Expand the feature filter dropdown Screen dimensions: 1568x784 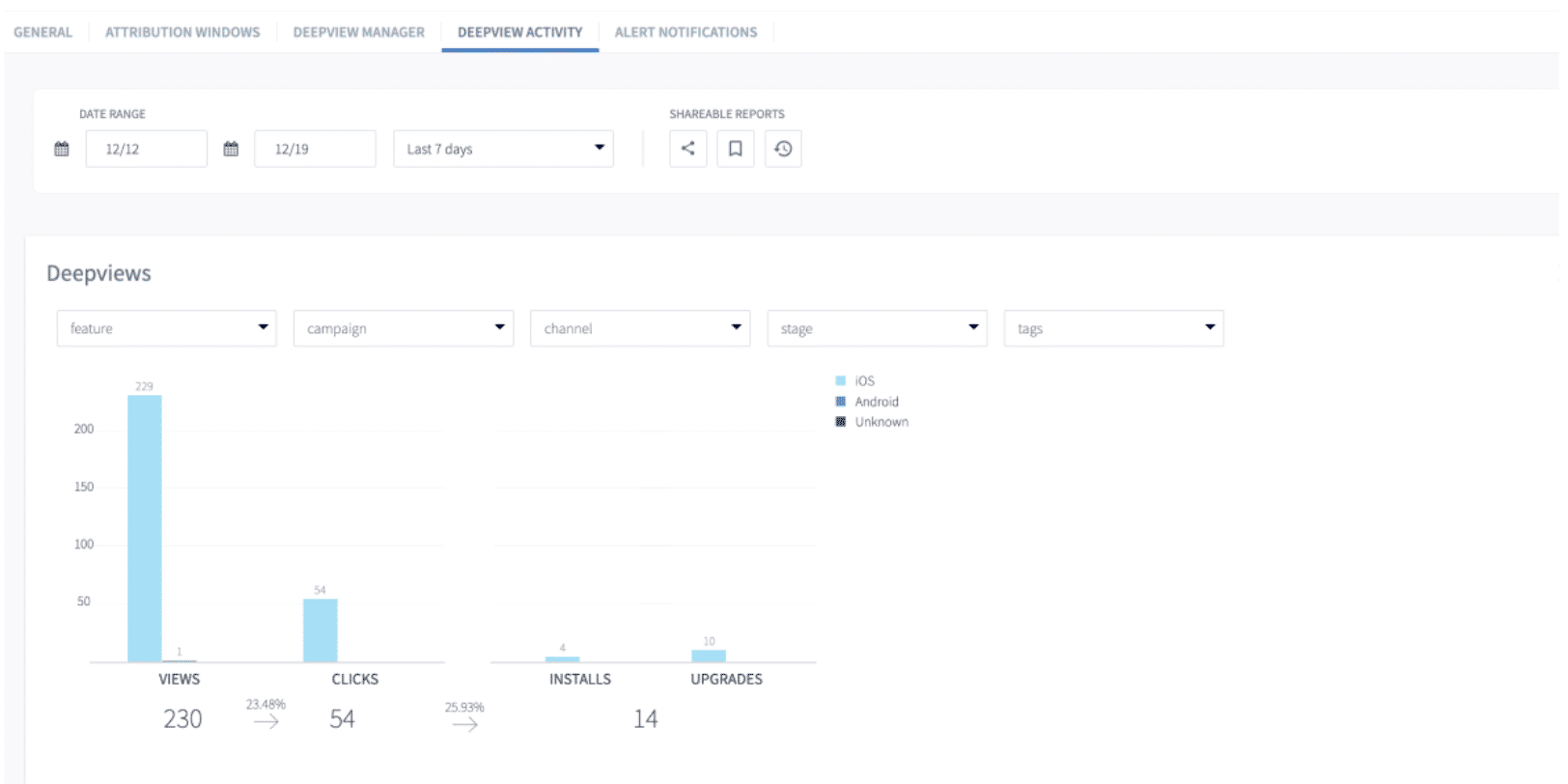click(166, 328)
